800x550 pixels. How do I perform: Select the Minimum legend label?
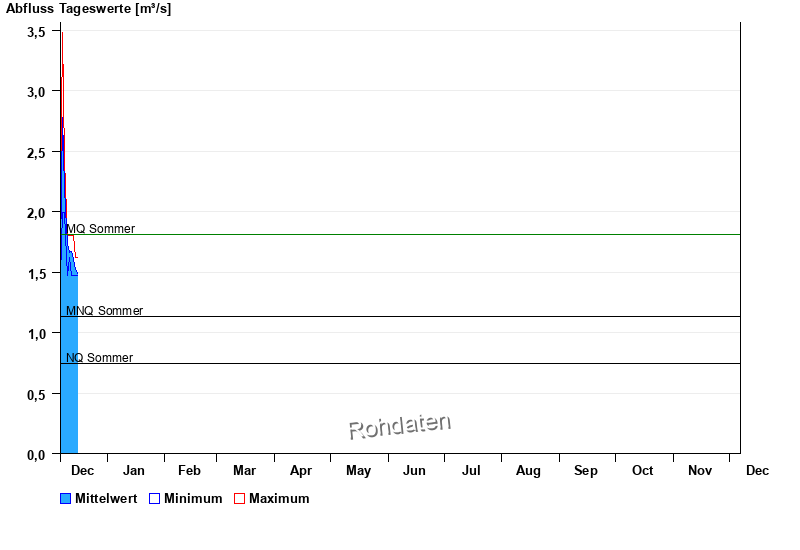(x=193, y=499)
